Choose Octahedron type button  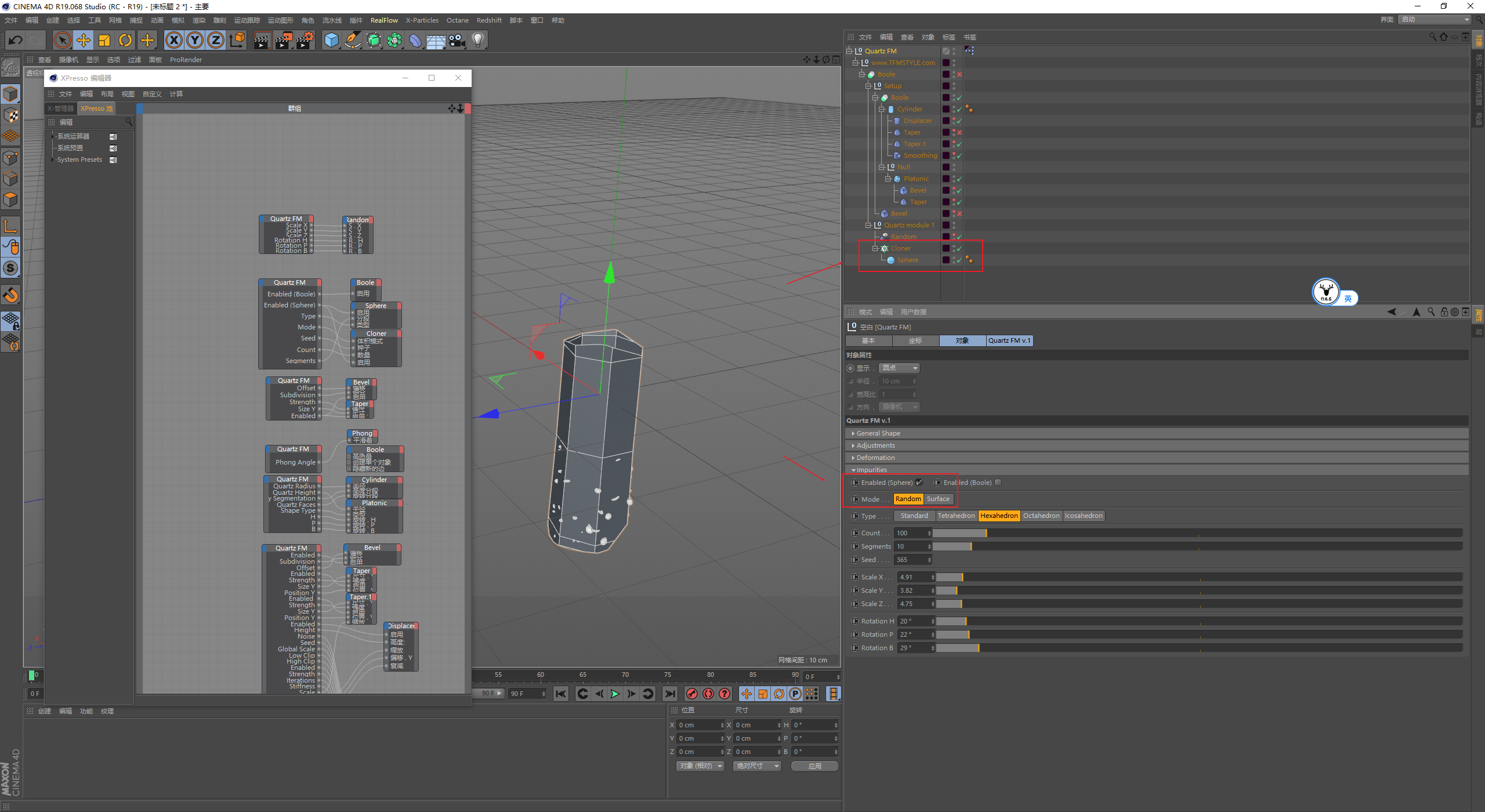pos(1041,516)
